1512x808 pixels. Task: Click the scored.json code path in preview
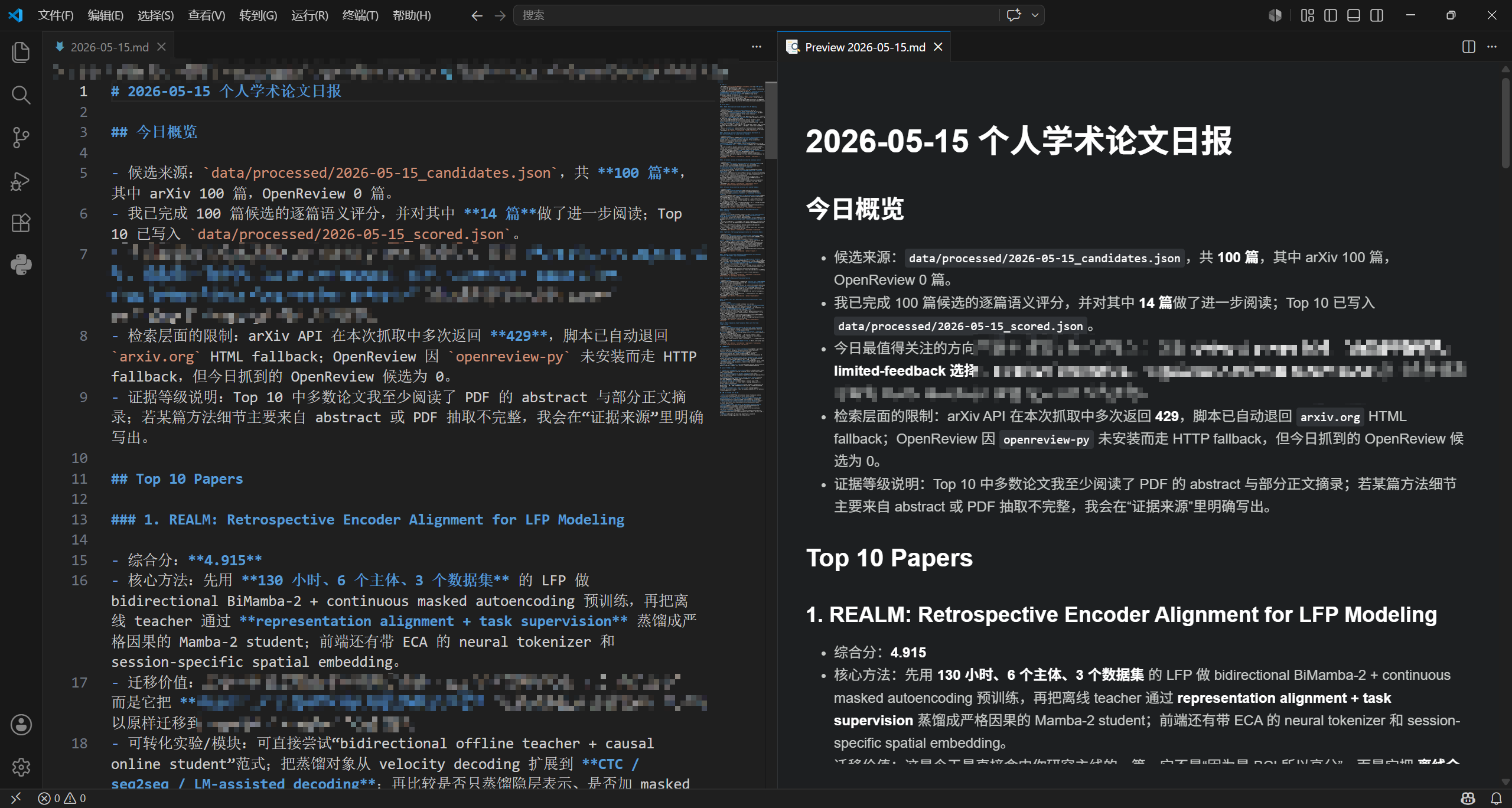click(960, 326)
